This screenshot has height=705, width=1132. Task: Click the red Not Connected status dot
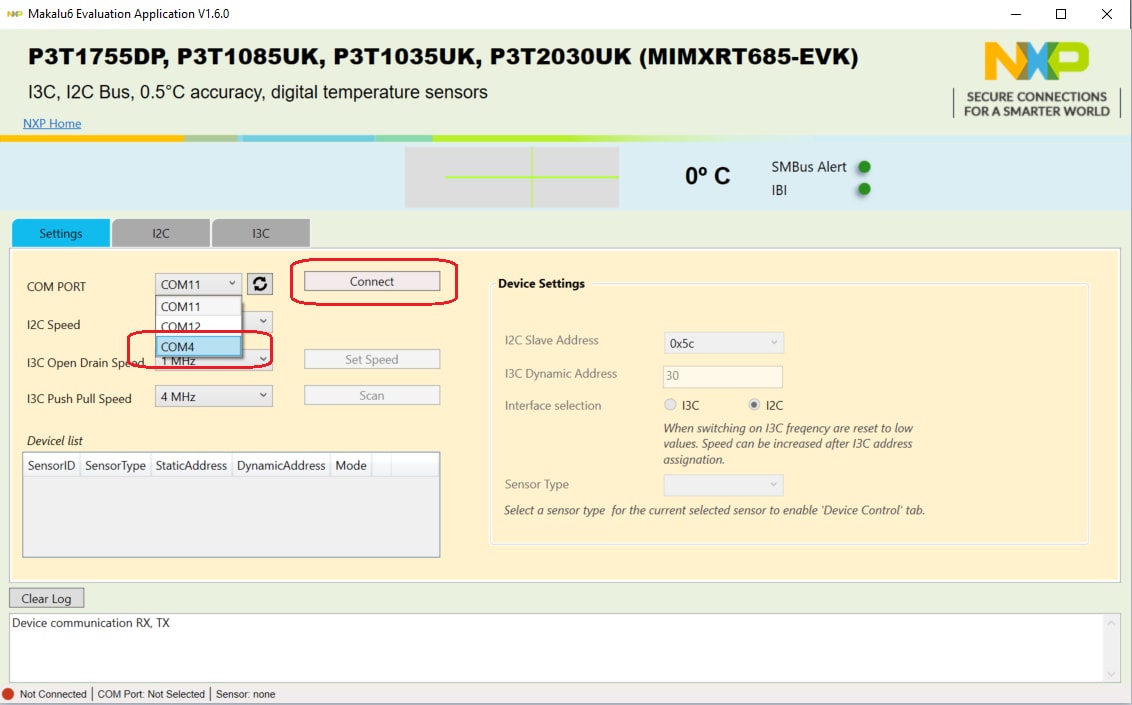tap(8, 694)
